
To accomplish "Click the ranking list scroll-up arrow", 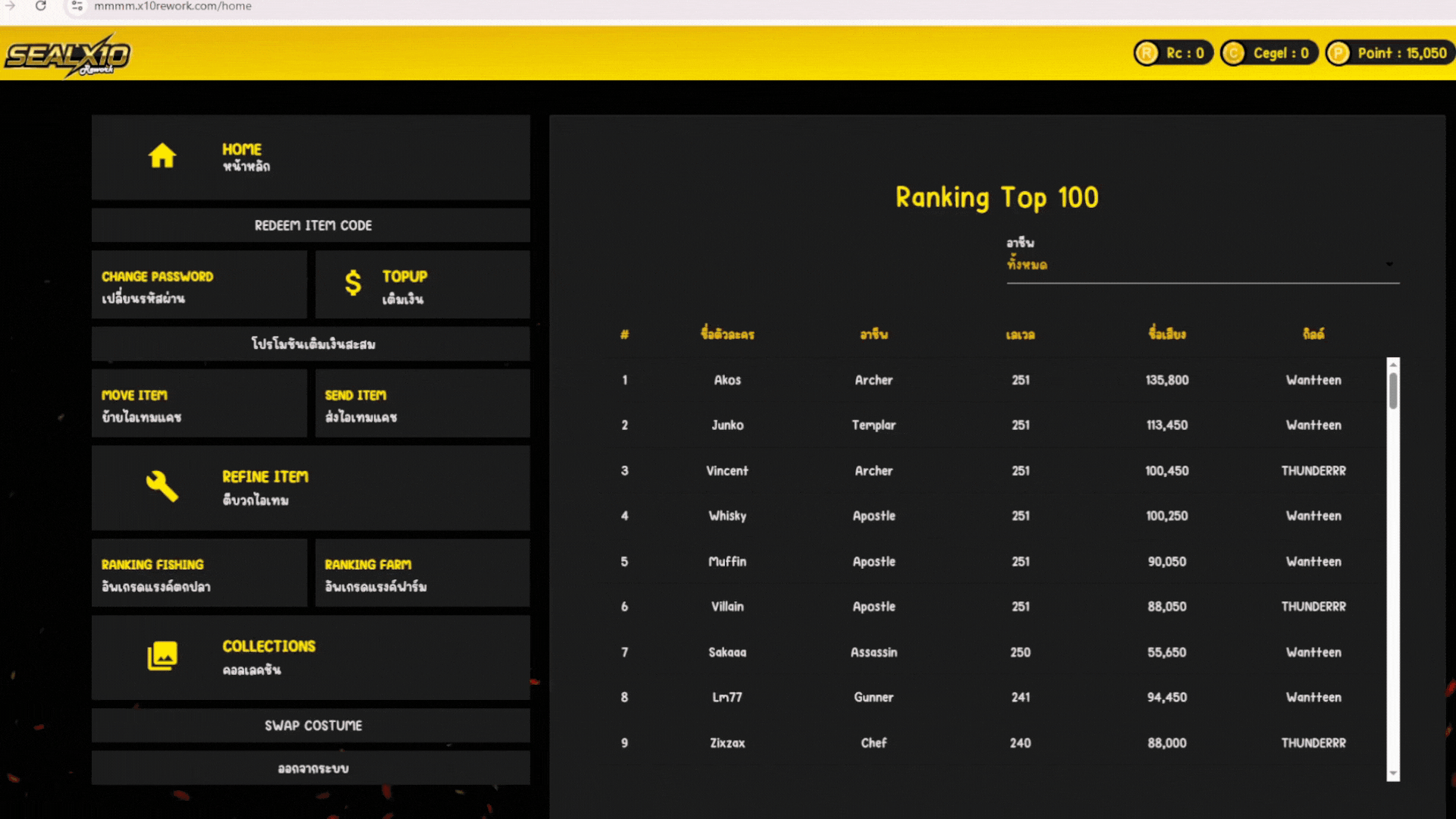I will pyautogui.click(x=1393, y=365).
